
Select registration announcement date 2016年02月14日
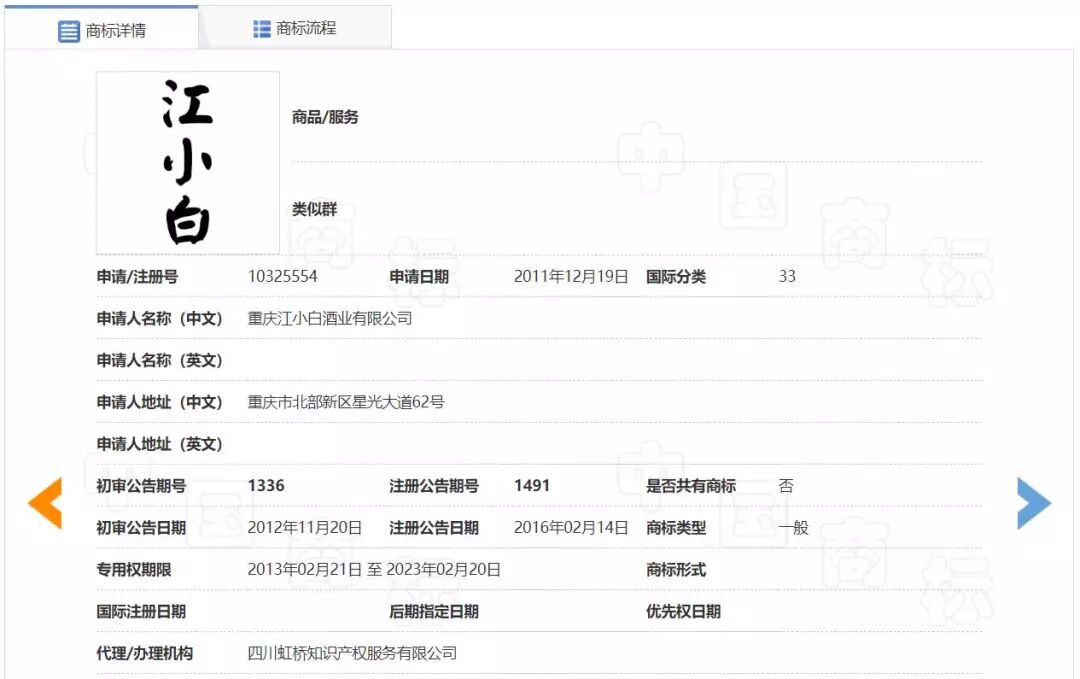pos(571,527)
